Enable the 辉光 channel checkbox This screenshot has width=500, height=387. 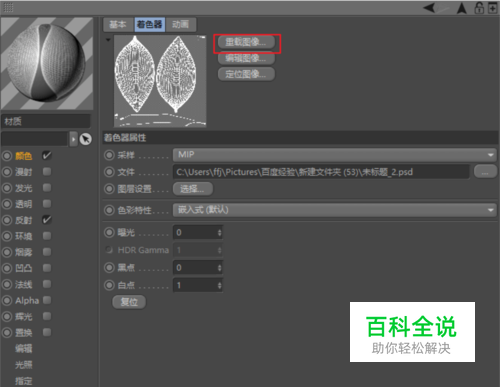click(47, 316)
